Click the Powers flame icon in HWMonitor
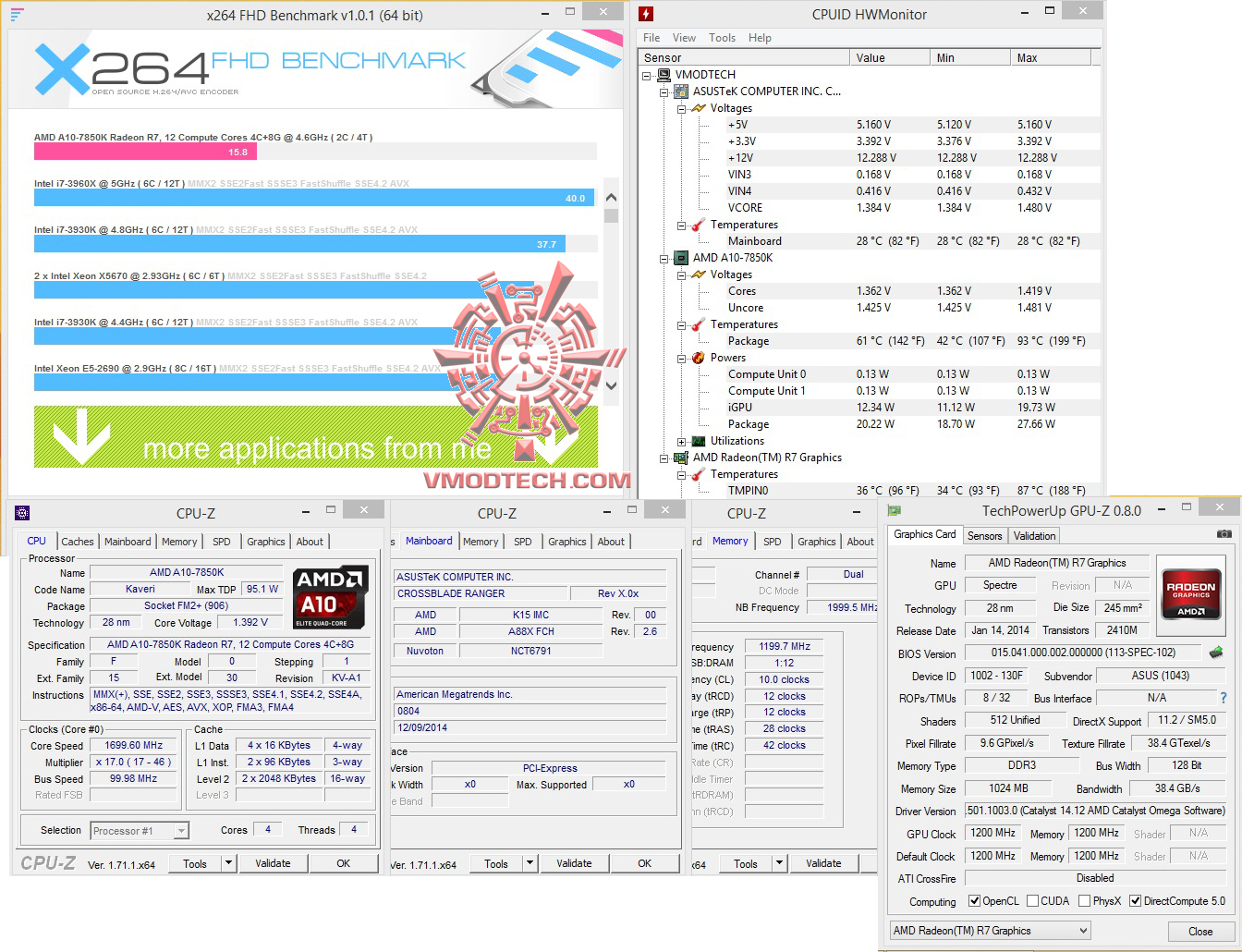This screenshot has height=952, width=1242. (x=699, y=358)
